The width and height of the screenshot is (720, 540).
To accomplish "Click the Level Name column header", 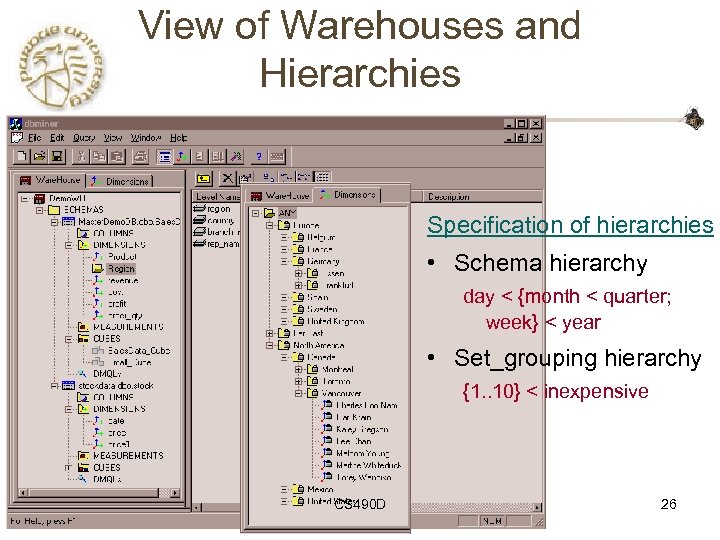I will (x=216, y=197).
